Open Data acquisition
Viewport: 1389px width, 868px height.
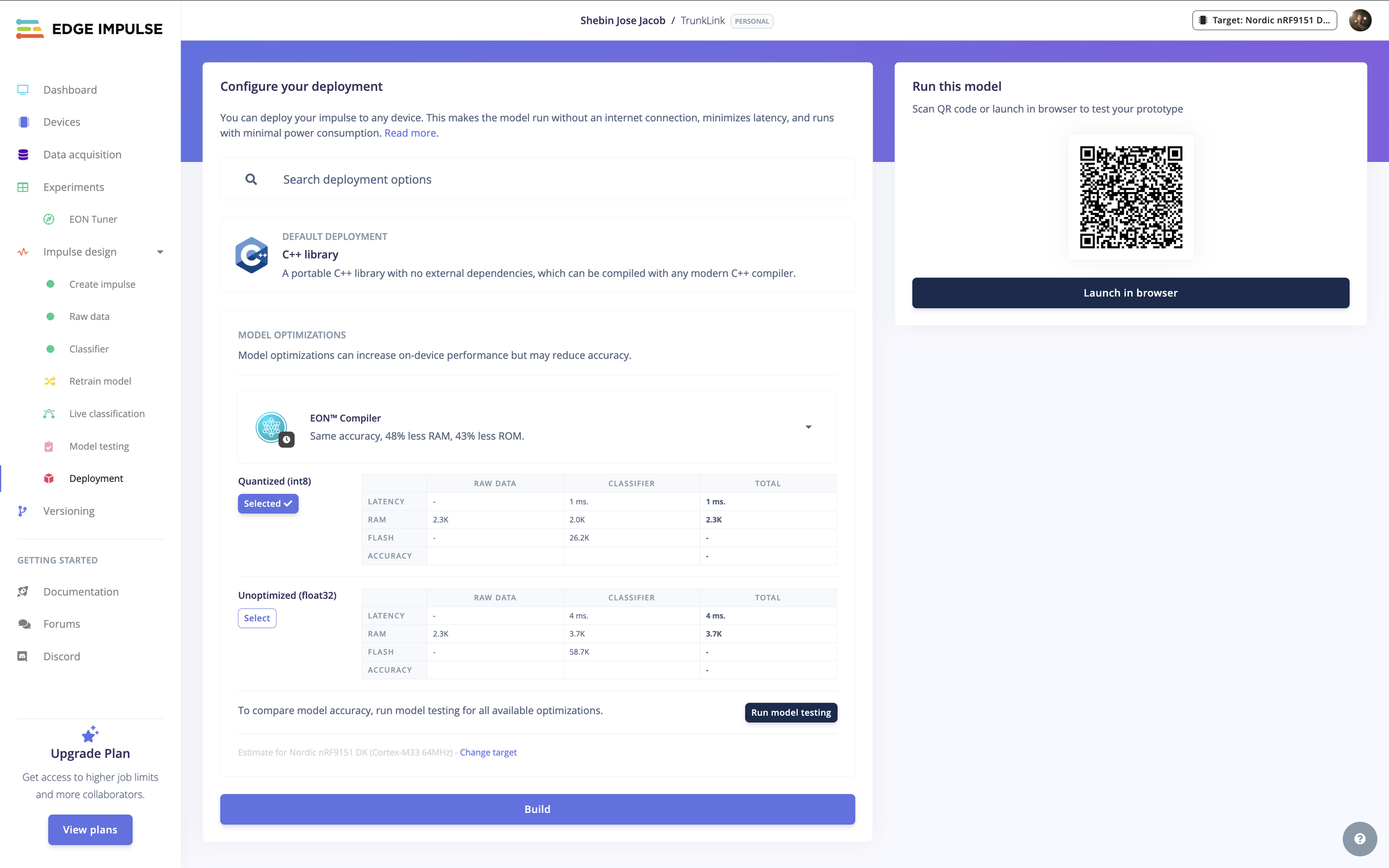click(82, 155)
